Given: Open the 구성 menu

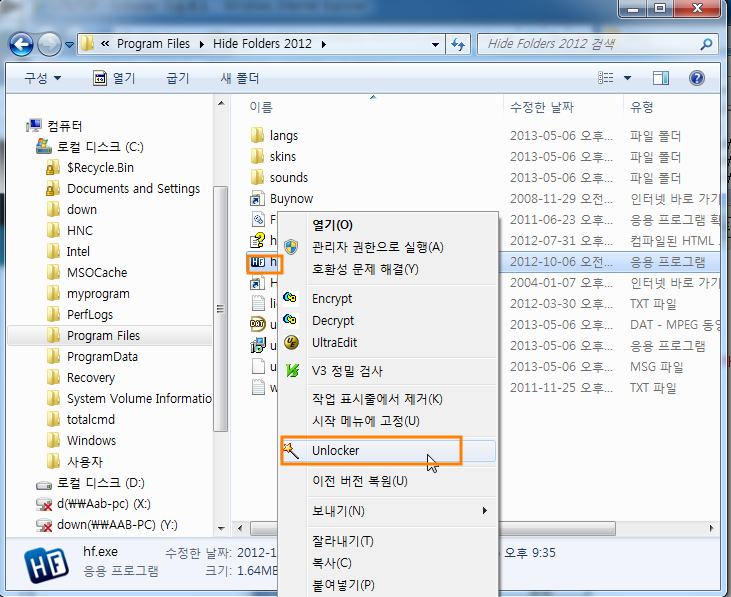Looking at the screenshot, I should tap(42, 78).
